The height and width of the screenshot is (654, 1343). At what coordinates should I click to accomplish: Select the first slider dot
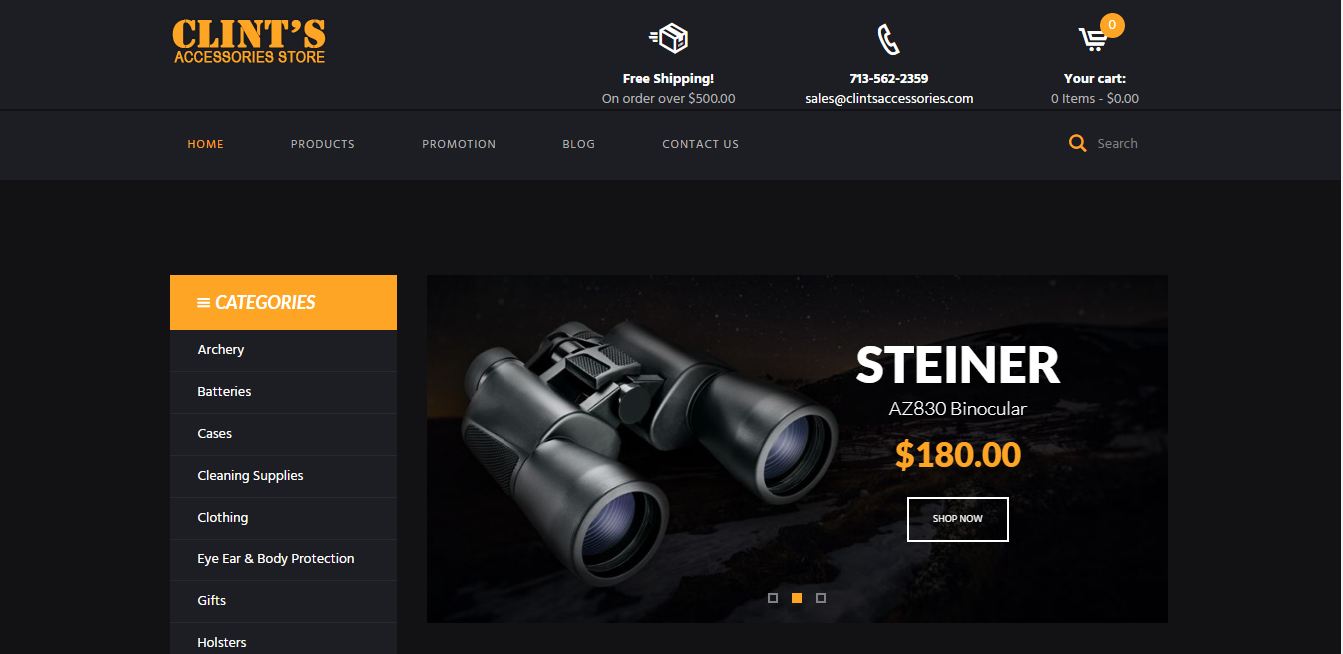[773, 598]
